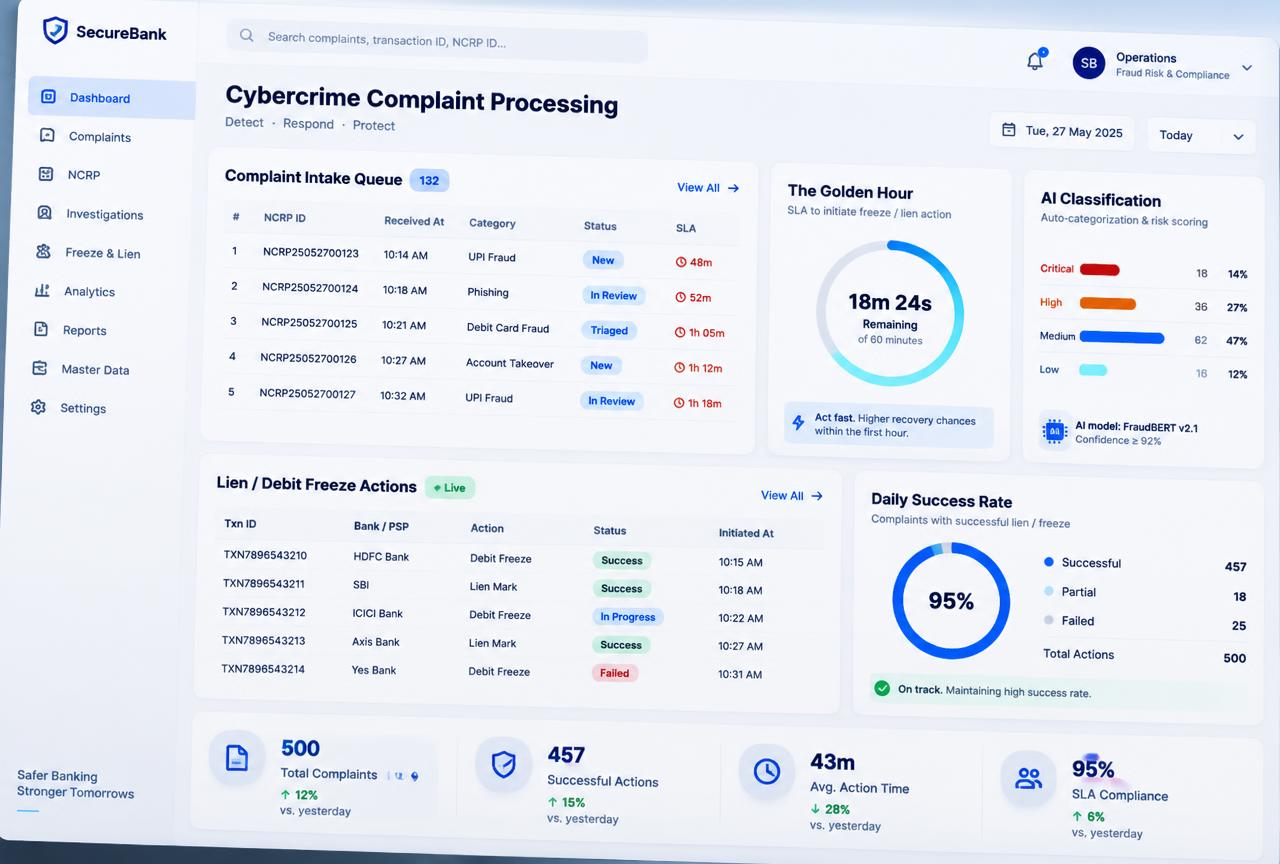The image size is (1280, 864).
Task: Click the lightning bolt Act fast icon
Action: 798,423
